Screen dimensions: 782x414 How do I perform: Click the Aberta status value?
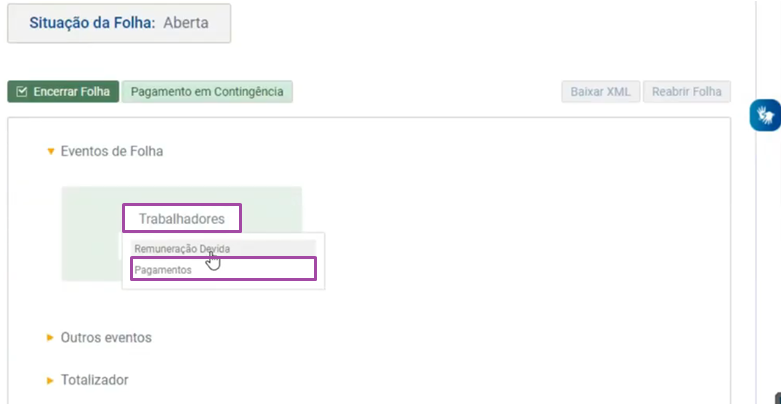[x=186, y=23]
